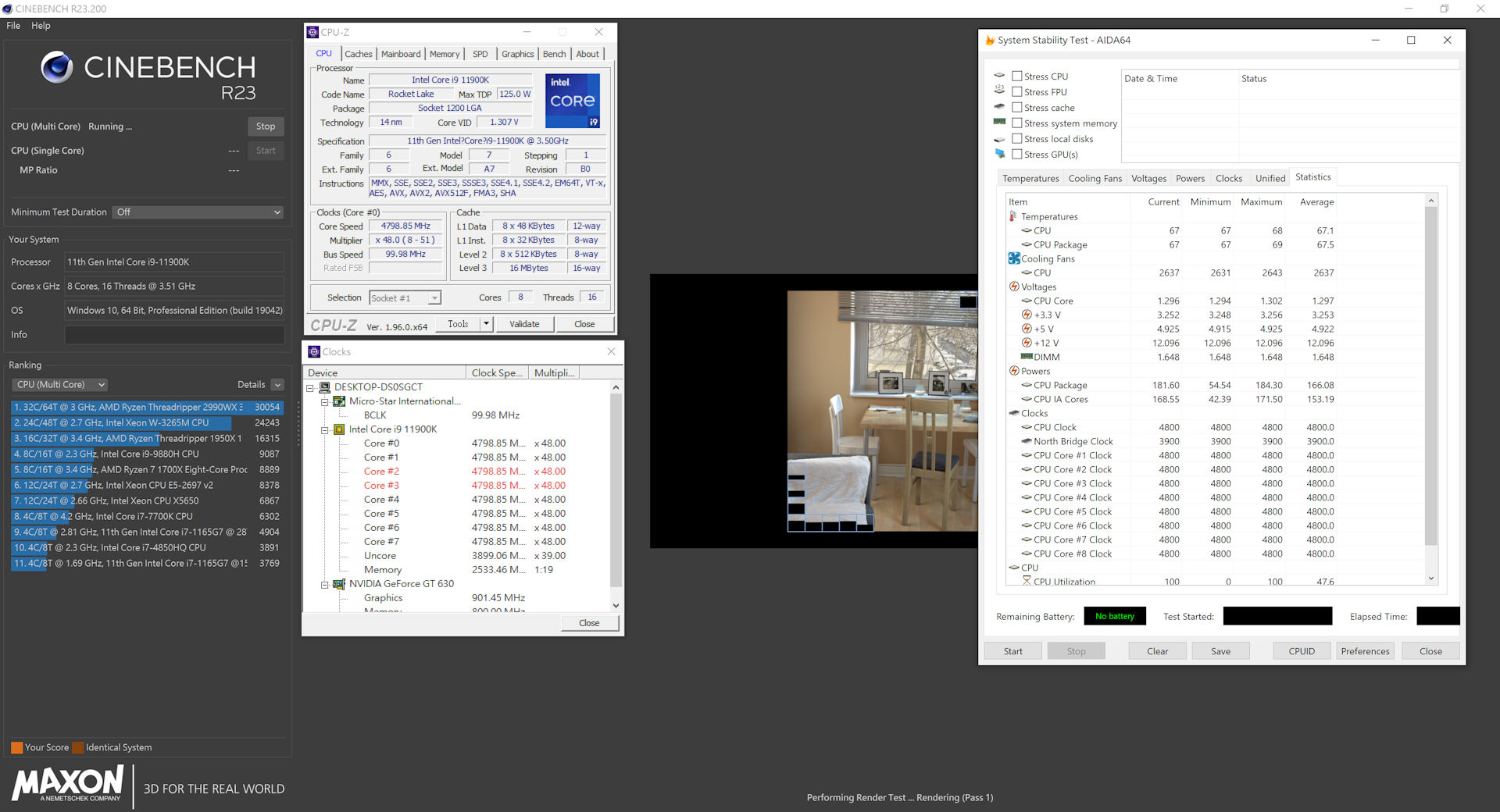Open AIDA64 Preferences
Image resolution: width=1500 pixels, height=812 pixels.
pyautogui.click(x=1365, y=650)
